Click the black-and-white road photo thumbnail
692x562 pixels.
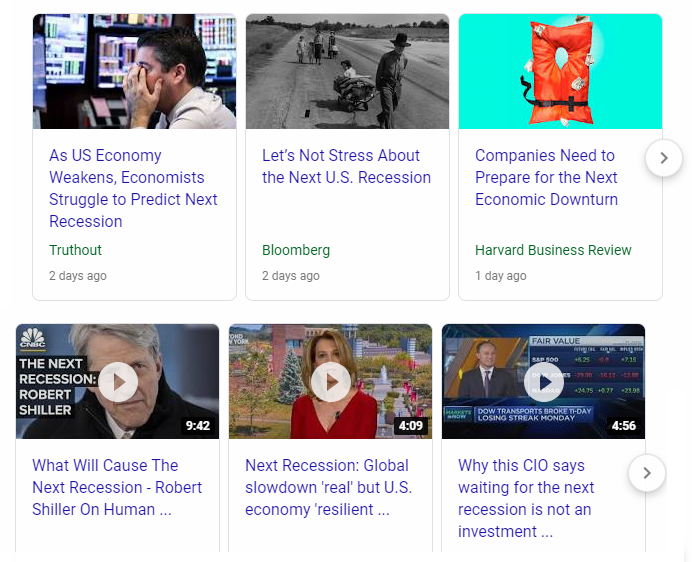(347, 72)
